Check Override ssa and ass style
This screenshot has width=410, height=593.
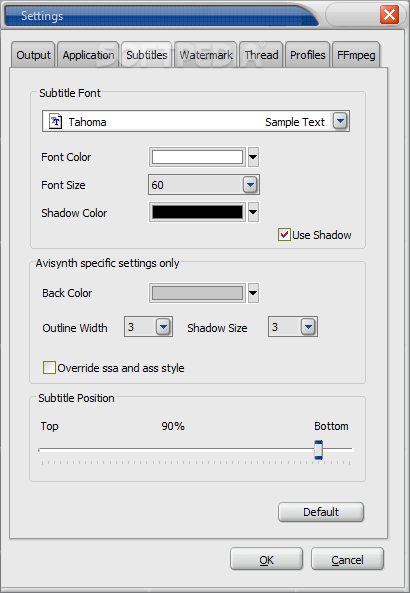click(x=49, y=368)
